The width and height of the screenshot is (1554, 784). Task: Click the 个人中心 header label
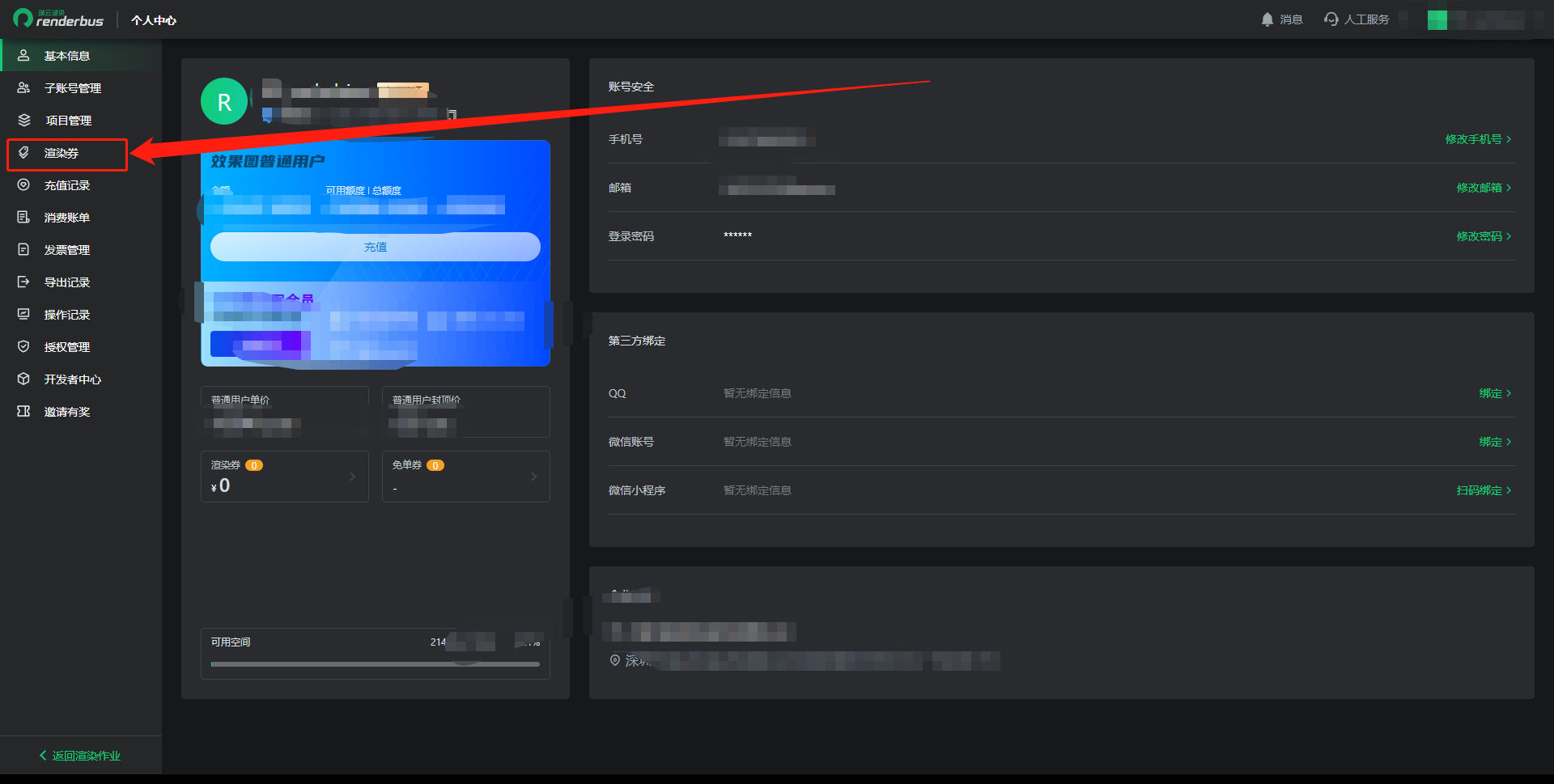tap(154, 20)
